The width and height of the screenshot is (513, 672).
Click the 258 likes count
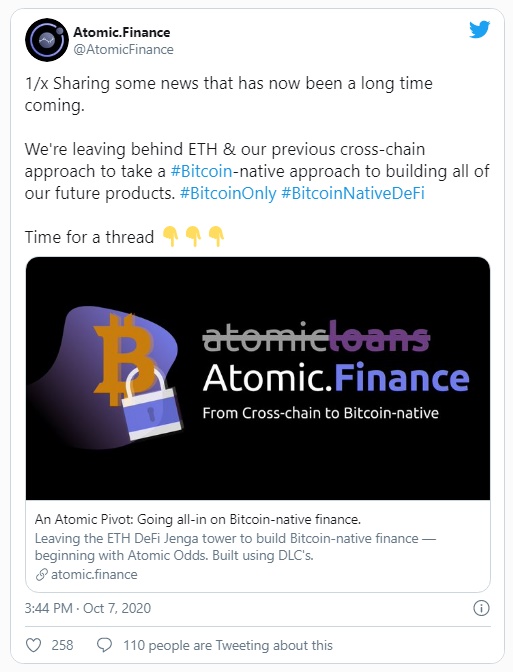pyautogui.click(x=63, y=645)
